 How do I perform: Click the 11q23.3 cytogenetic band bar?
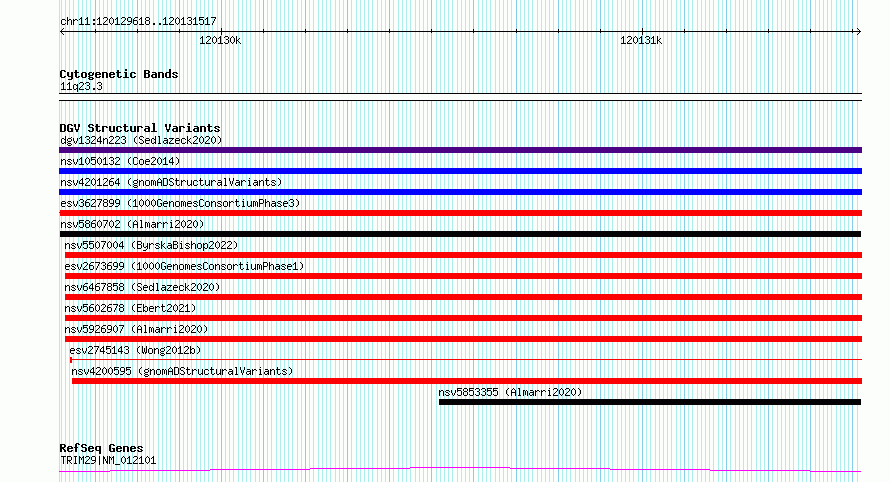pyautogui.click(x=460, y=97)
